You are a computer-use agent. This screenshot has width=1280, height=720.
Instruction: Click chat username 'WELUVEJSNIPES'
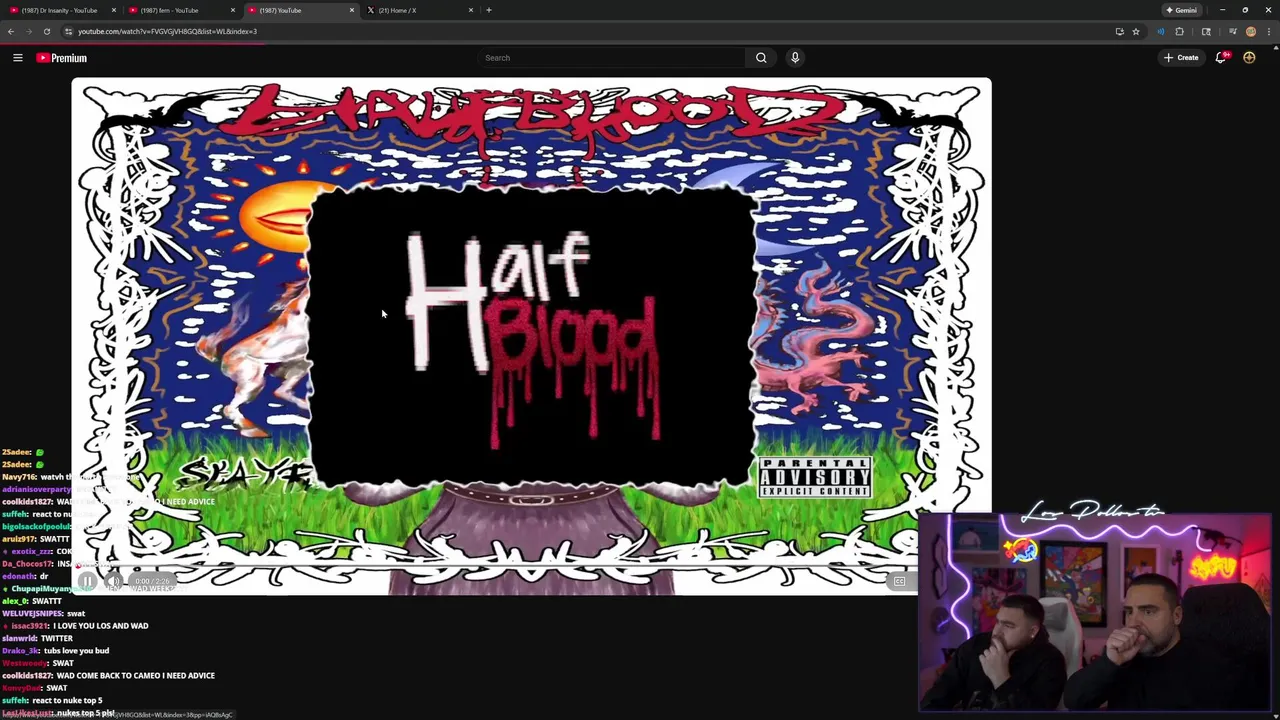tap(31, 613)
